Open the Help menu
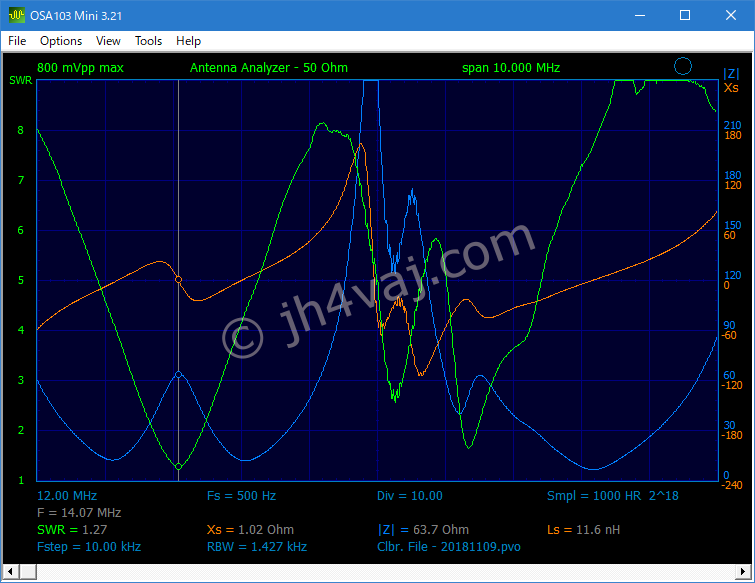755x583 pixels. click(188, 41)
